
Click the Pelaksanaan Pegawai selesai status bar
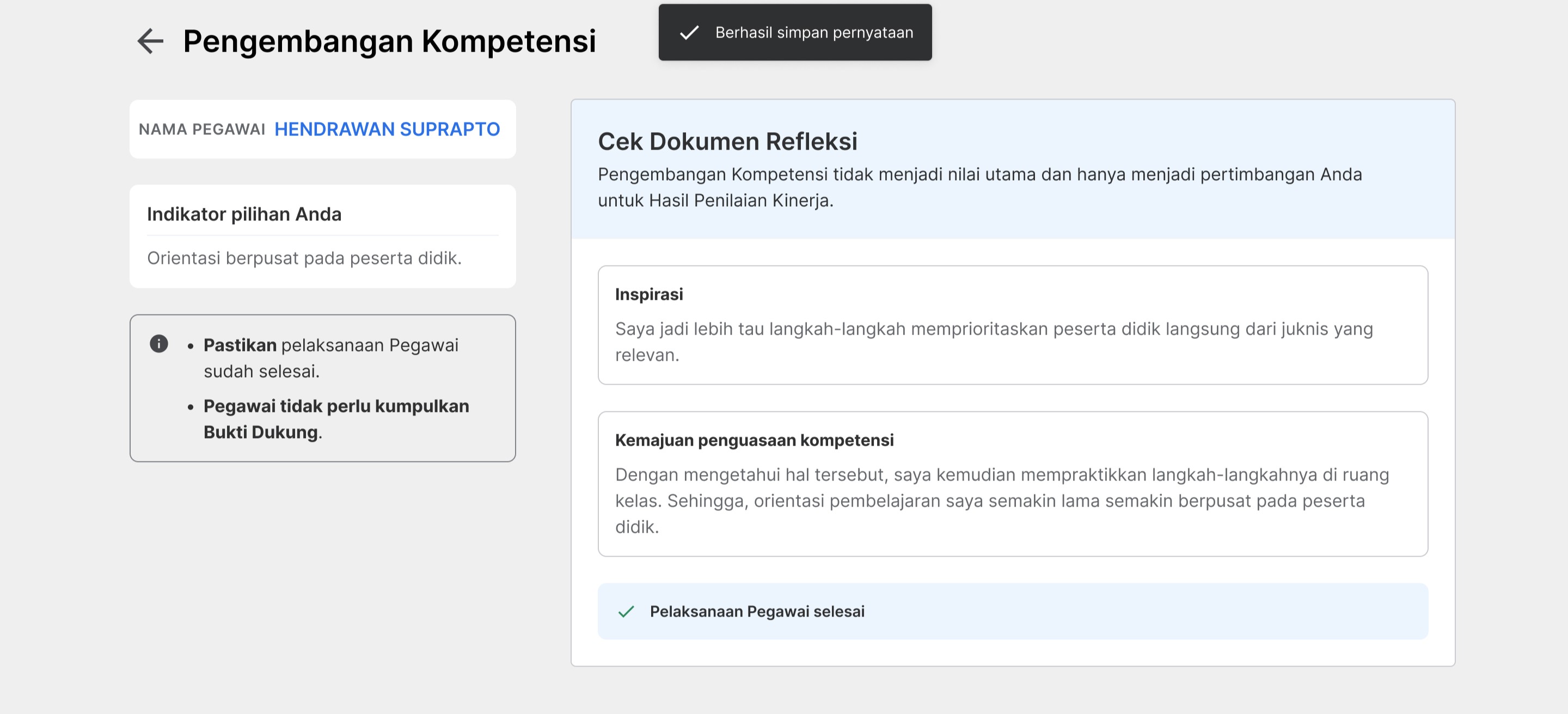coord(1012,611)
